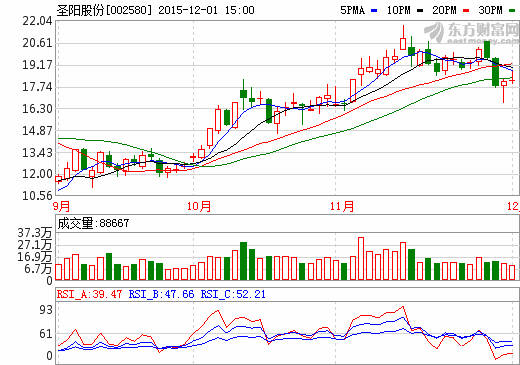
Task: Click the 10PM legend label
Action: click(398, 10)
